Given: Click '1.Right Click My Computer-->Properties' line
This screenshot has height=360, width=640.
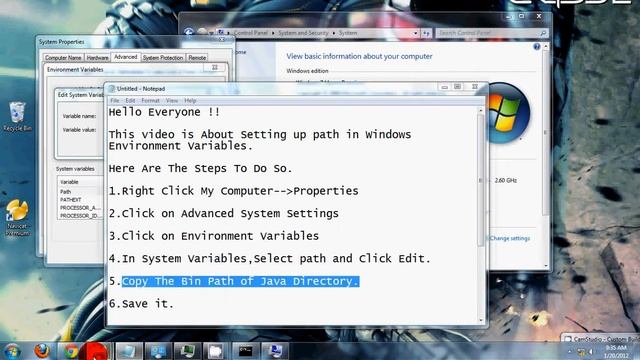Looking at the screenshot, I should pos(233,191).
